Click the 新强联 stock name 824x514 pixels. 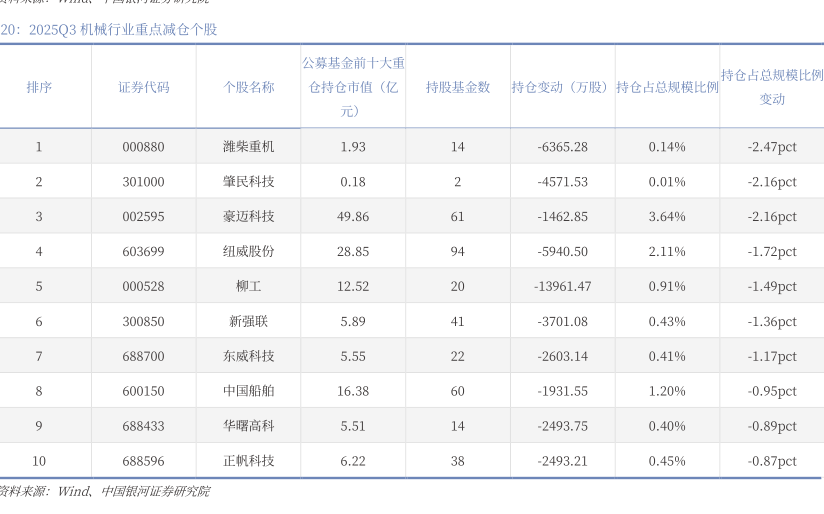pos(248,322)
